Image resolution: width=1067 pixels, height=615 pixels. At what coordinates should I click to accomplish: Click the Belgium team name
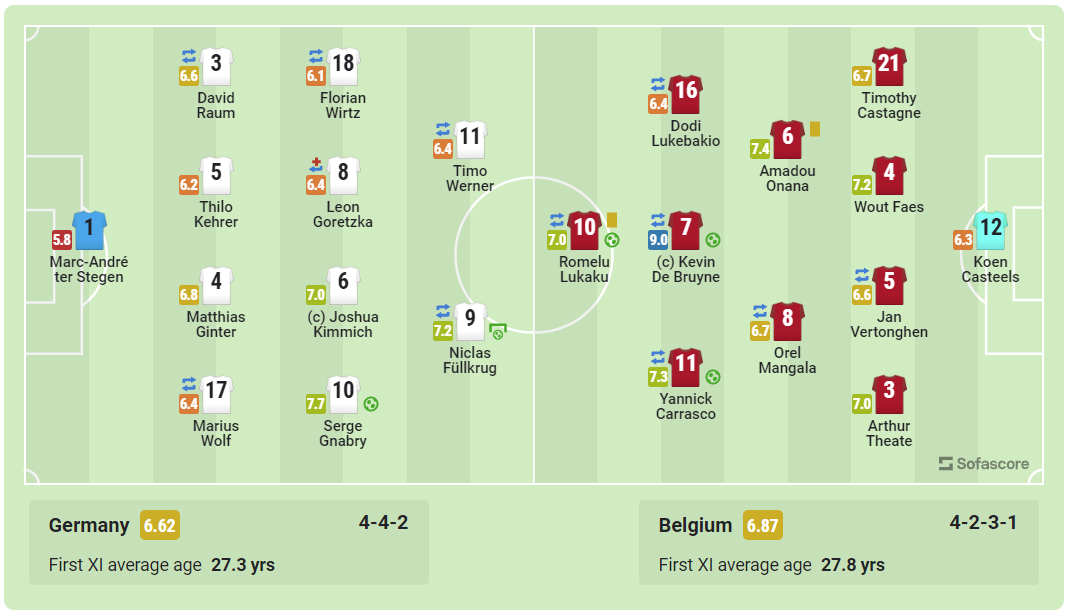pyautogui.click(x=695, y=525)
